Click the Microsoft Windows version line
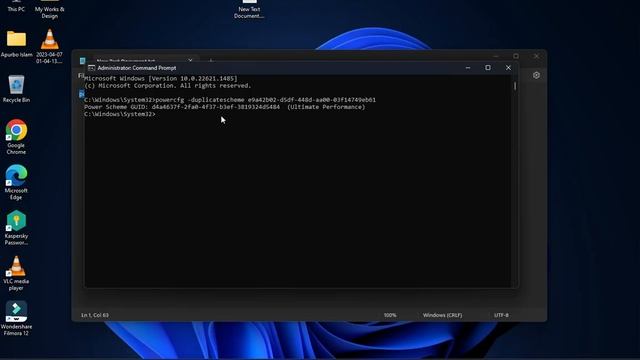 click(x=161, y=78)
